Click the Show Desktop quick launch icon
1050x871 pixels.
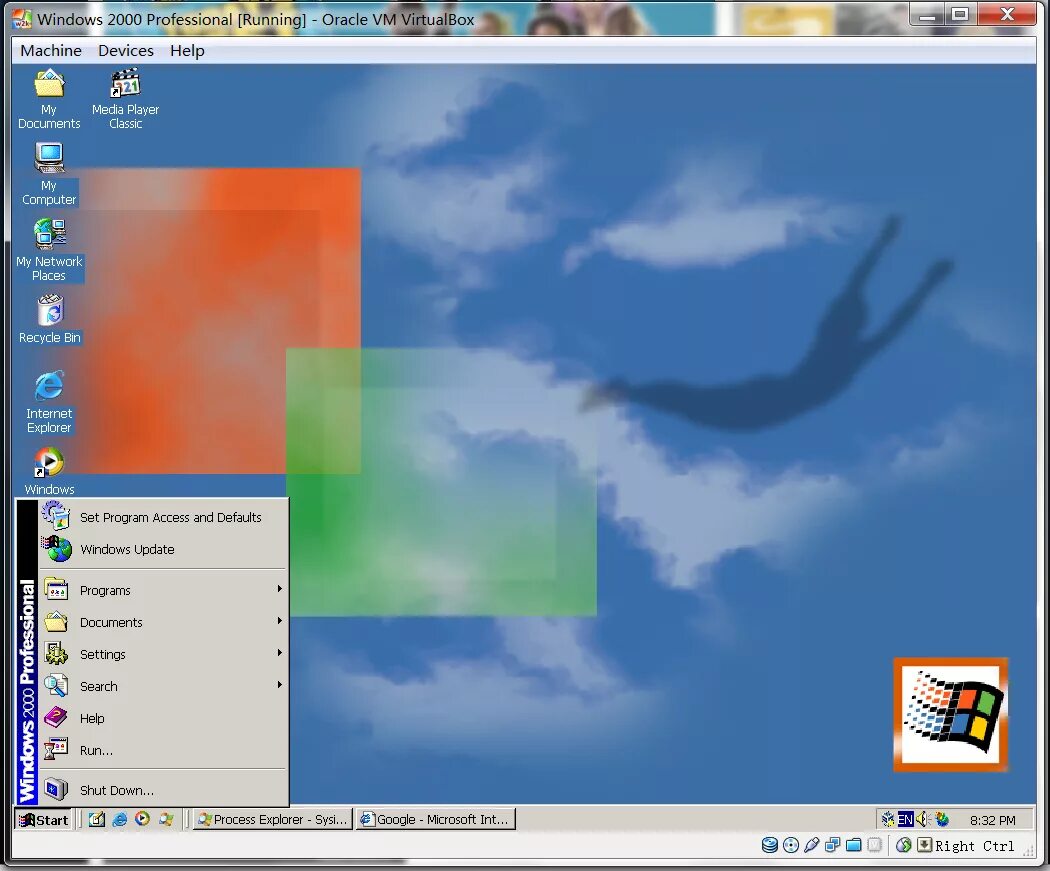[97, 819]
